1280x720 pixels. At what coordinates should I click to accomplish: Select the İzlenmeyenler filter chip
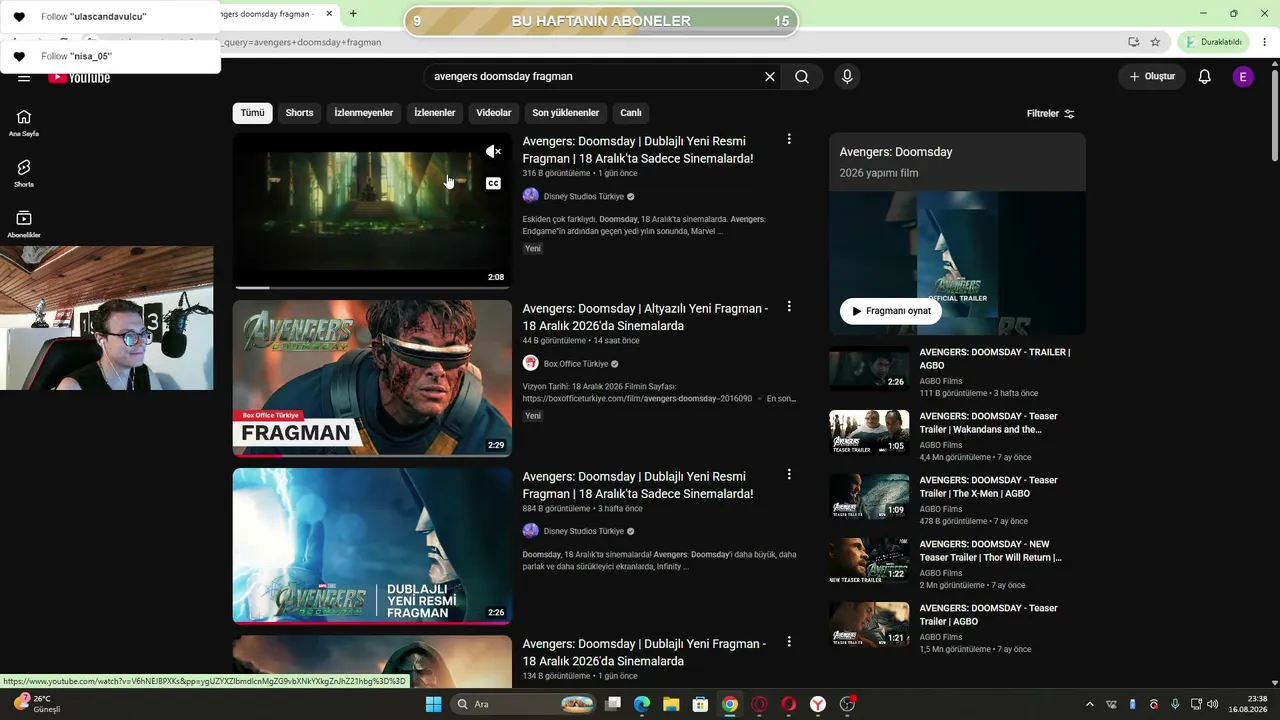pos(364,113)
